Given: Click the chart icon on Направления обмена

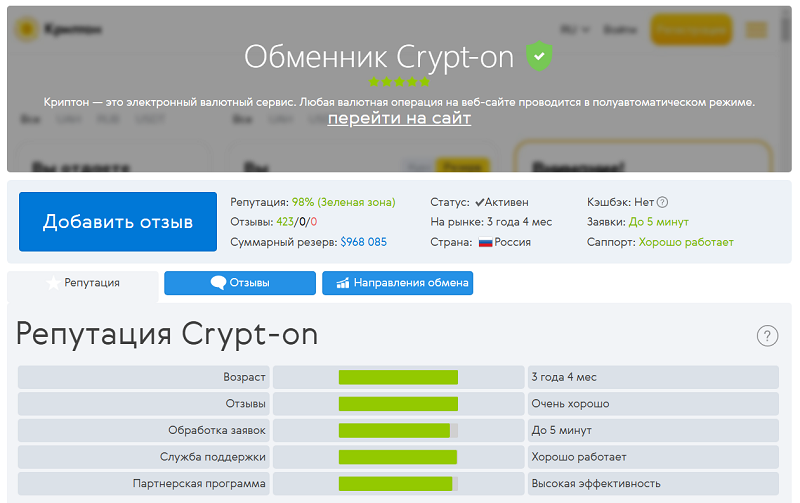Looking at the screenshot, I should (343, 283).
